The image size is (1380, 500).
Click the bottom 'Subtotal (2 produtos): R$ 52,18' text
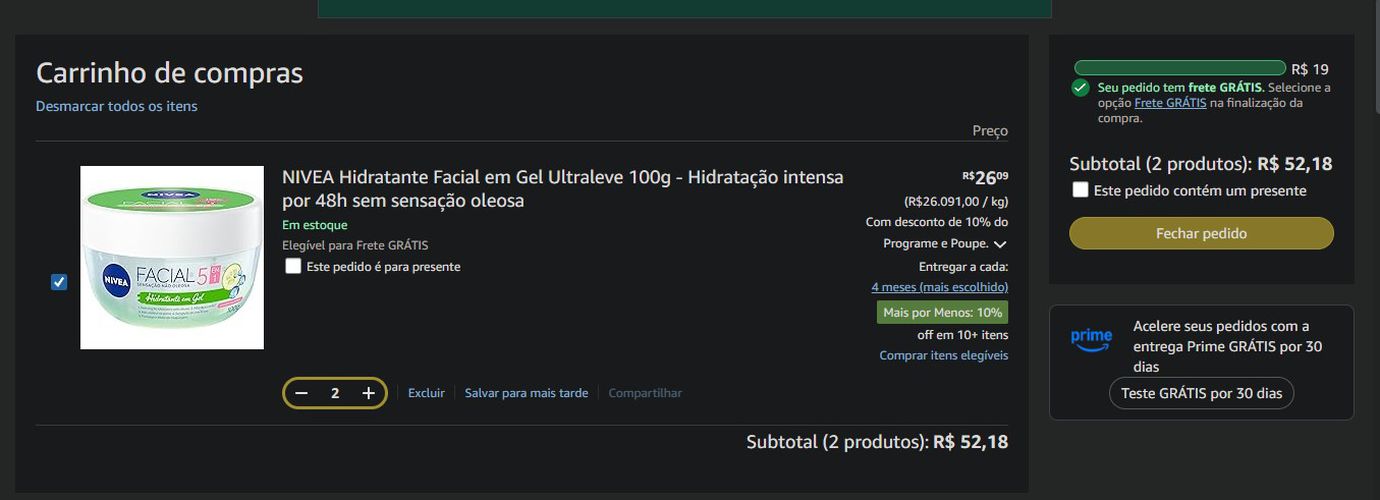point(877,442)
